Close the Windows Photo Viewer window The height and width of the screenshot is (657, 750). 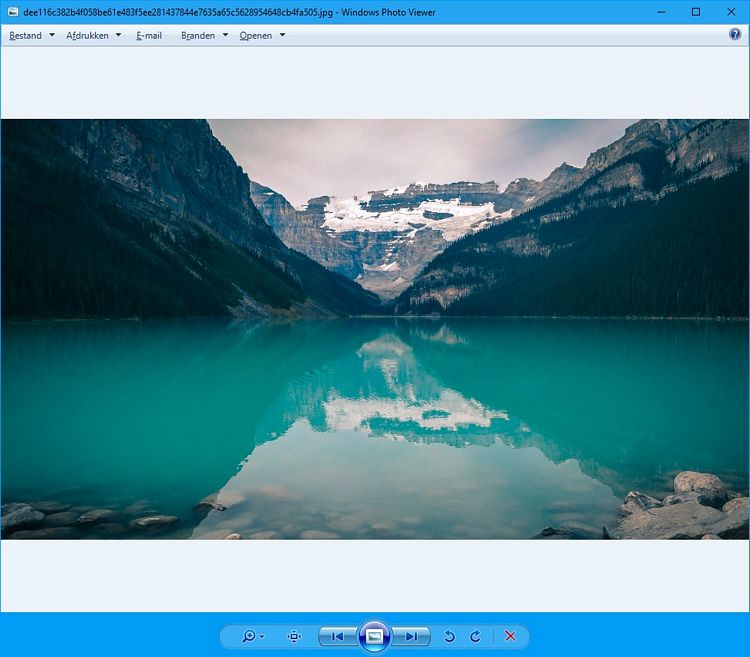pyautogui.click(x=731, y=12)
